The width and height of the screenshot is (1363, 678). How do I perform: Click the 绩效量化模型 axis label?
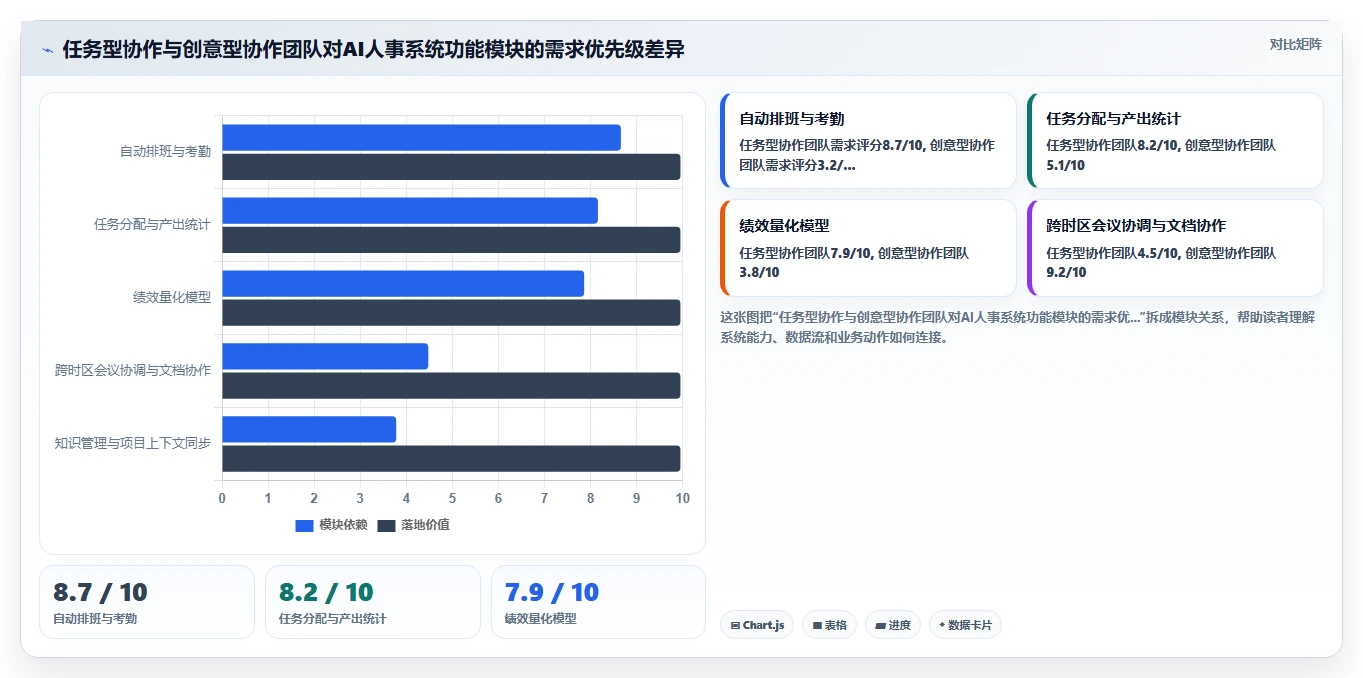172,298
